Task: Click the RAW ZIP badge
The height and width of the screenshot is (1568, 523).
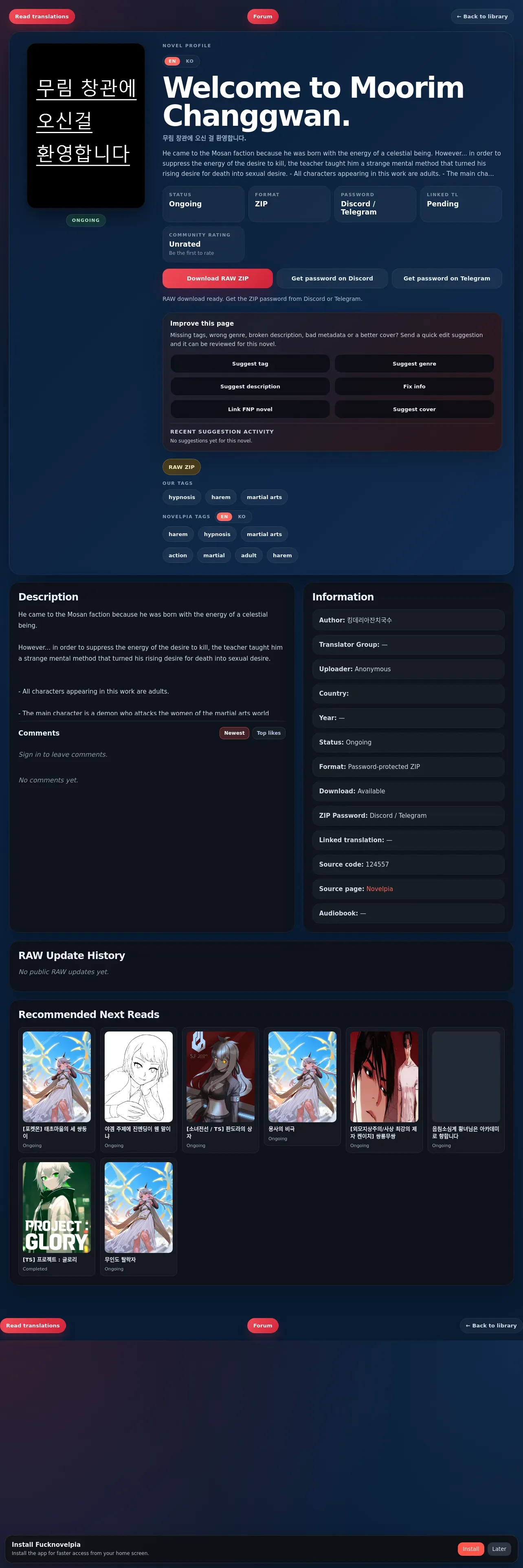Action: pos(181,467)
